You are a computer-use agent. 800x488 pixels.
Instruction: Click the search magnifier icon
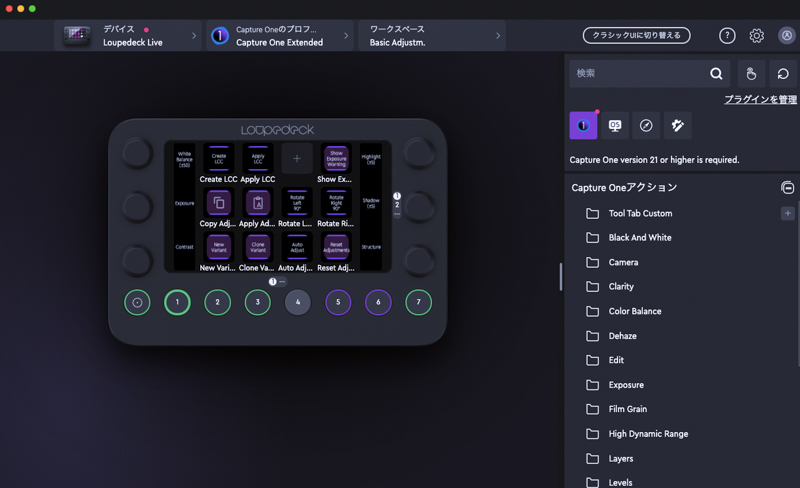coord(716,74)
